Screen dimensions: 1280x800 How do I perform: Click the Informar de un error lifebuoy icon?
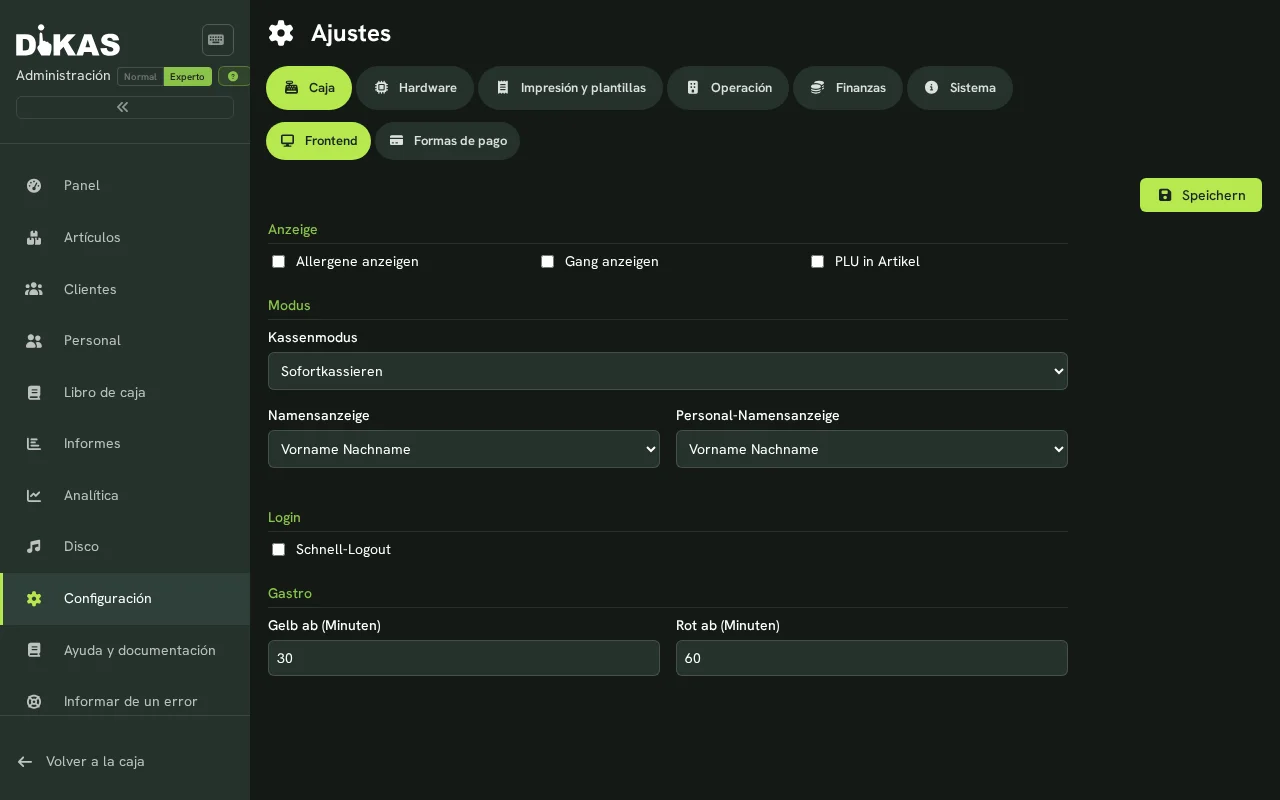pos(34,702)
